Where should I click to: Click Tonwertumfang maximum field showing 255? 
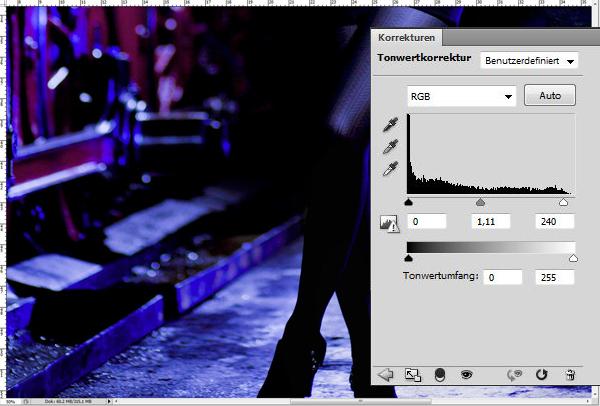(555, 277)
